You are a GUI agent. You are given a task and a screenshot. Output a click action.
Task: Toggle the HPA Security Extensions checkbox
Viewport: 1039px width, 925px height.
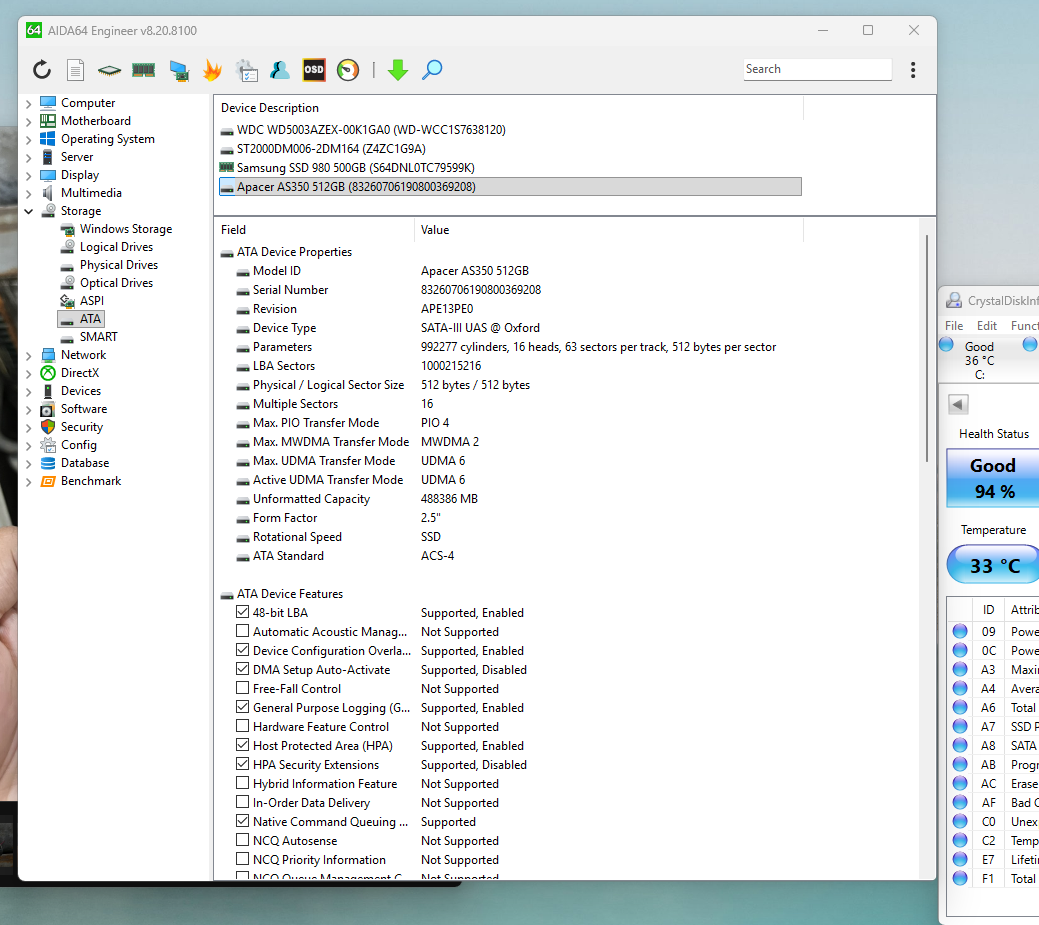tap(243, 765)
